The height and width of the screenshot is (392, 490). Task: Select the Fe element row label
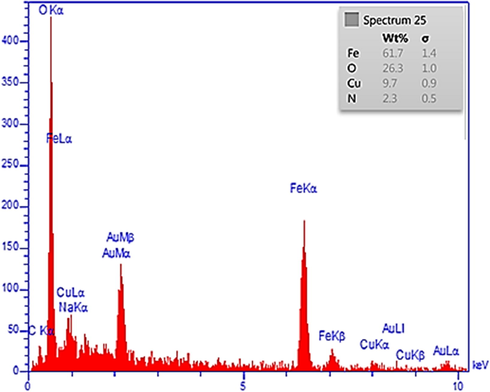pyautogui.click(x=353, y=53)
